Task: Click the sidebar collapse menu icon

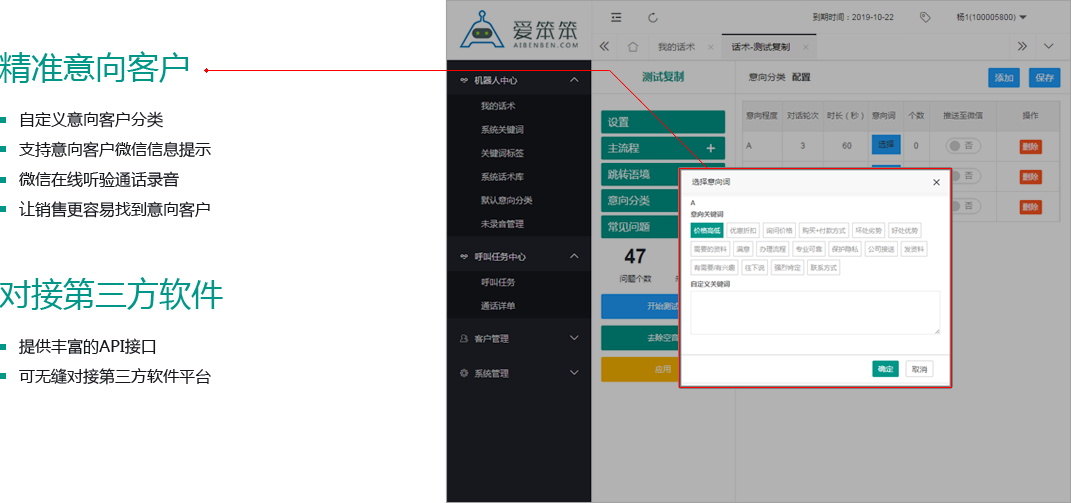Action: point(616,17)
